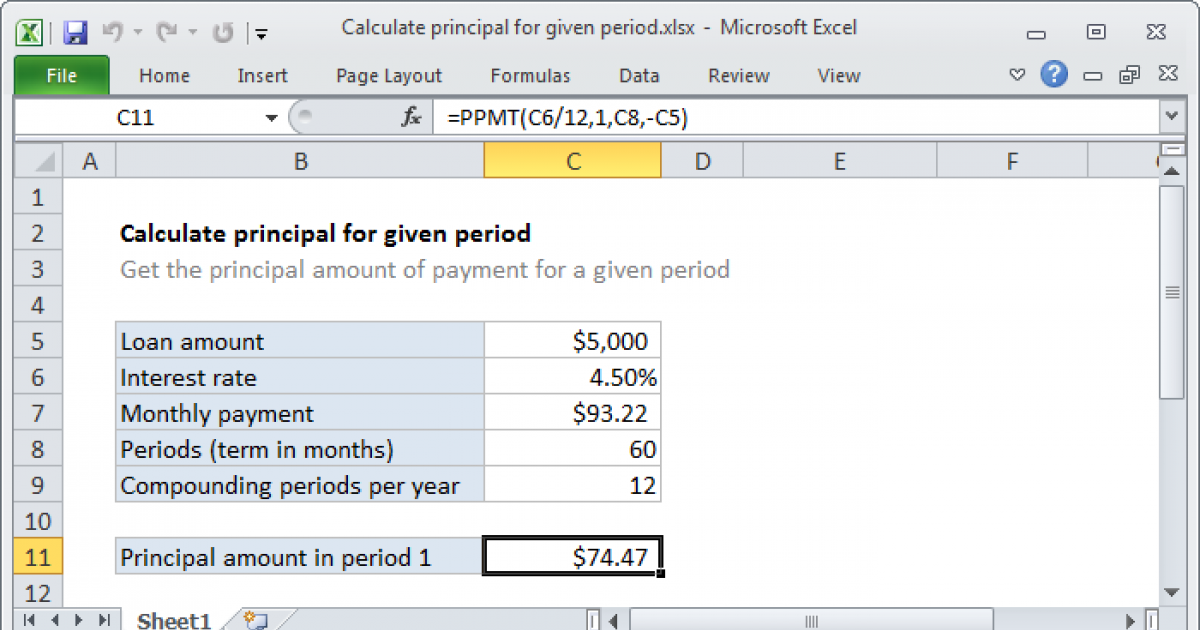Select column F header
This screenshot has height=630, width=1200.
click(1012, 161)
